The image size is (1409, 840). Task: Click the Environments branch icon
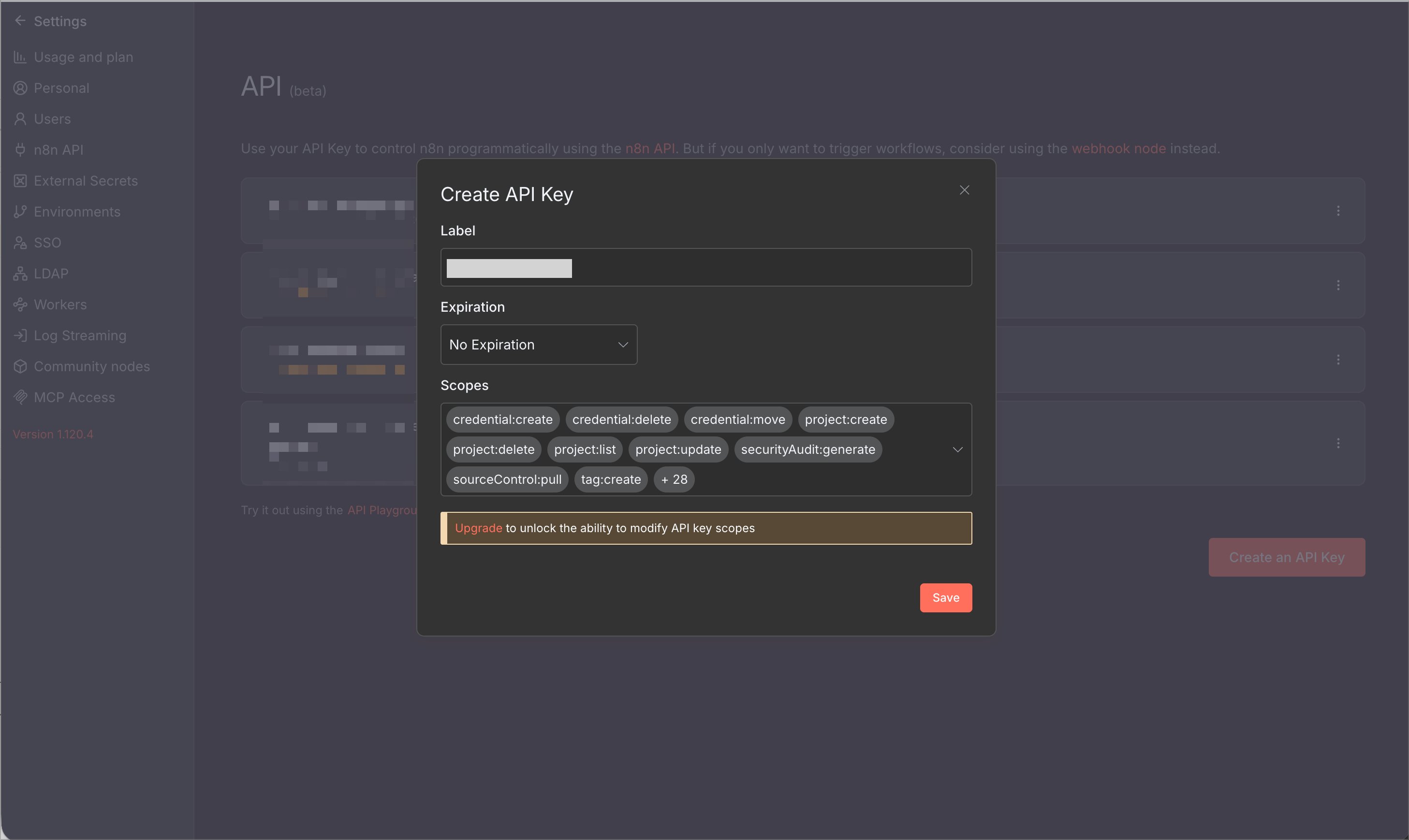click(20, 212)
